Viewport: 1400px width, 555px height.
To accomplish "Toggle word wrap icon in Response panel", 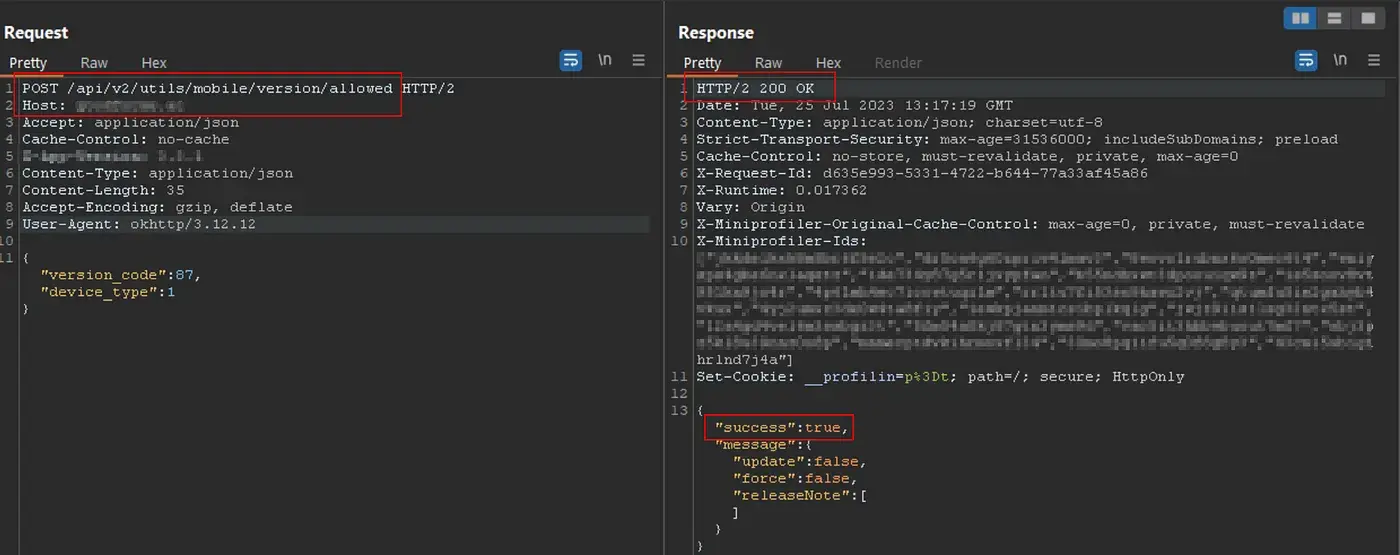I will click(x=1306, y=61).
